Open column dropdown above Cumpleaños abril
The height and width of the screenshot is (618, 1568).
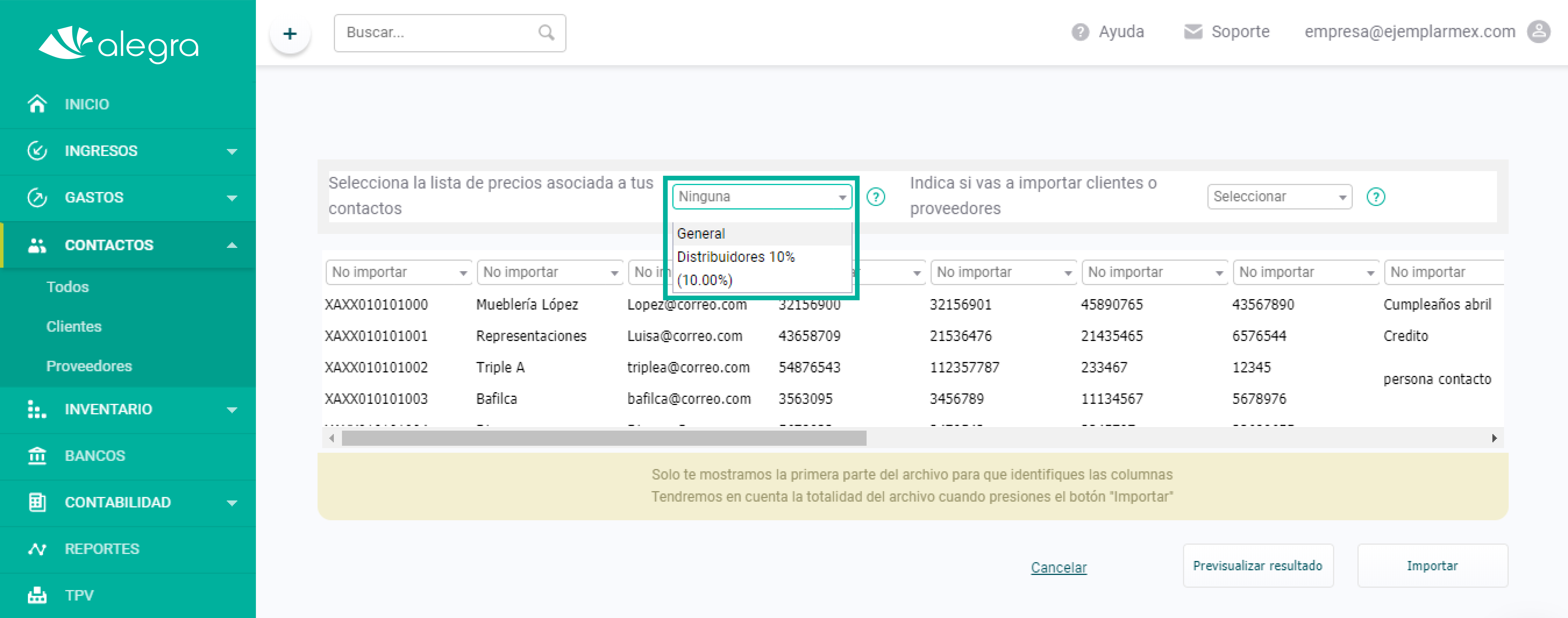1444,272
